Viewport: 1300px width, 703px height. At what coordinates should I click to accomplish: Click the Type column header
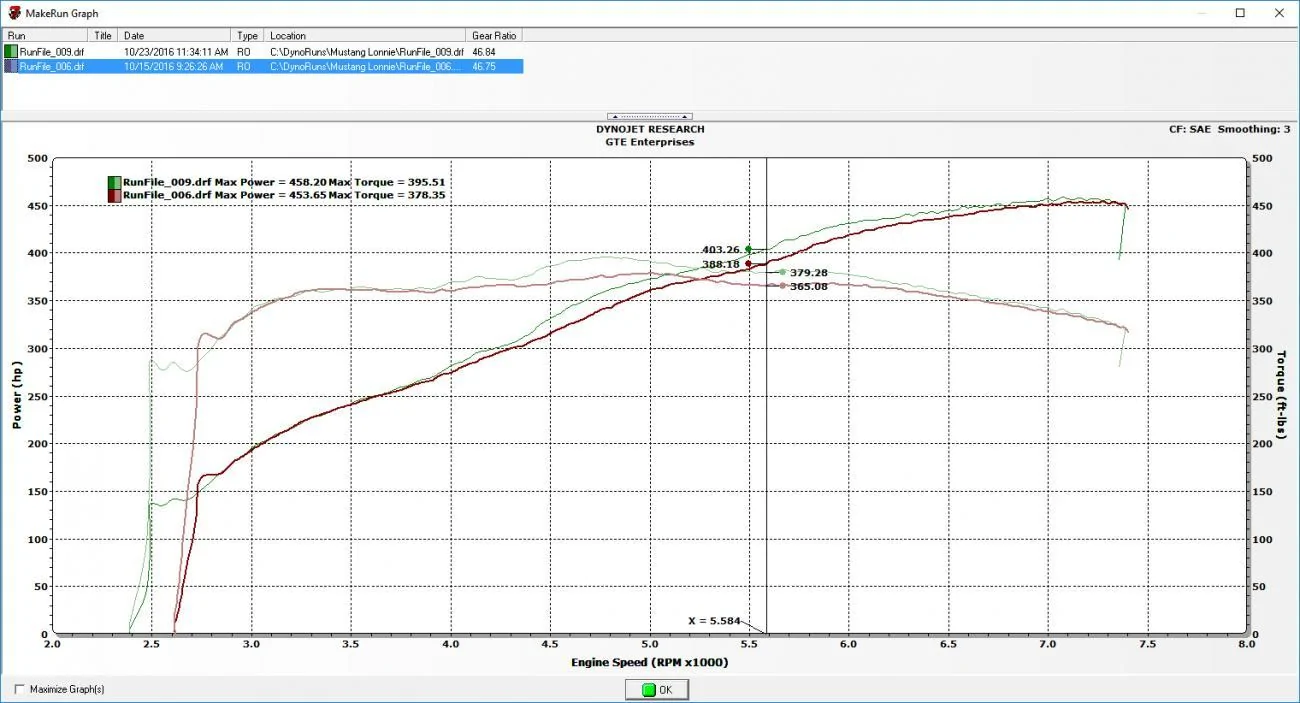(248, 35)
